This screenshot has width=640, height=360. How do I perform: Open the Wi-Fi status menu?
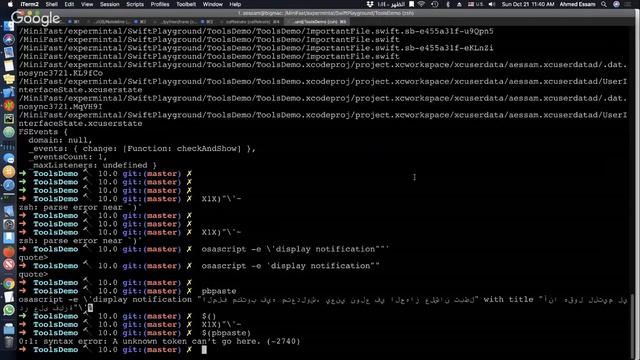click(x=422, y=4)
